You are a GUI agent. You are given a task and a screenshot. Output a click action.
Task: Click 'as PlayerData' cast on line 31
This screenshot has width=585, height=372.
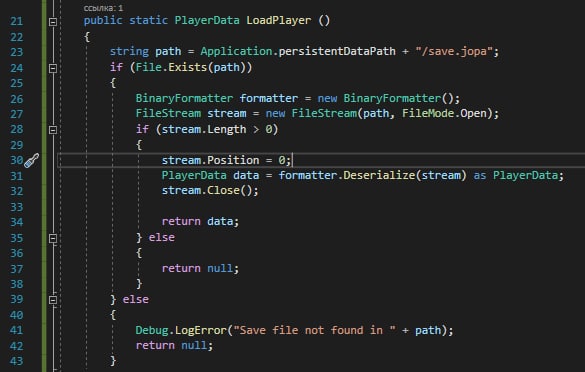click(x=516, y=175)
